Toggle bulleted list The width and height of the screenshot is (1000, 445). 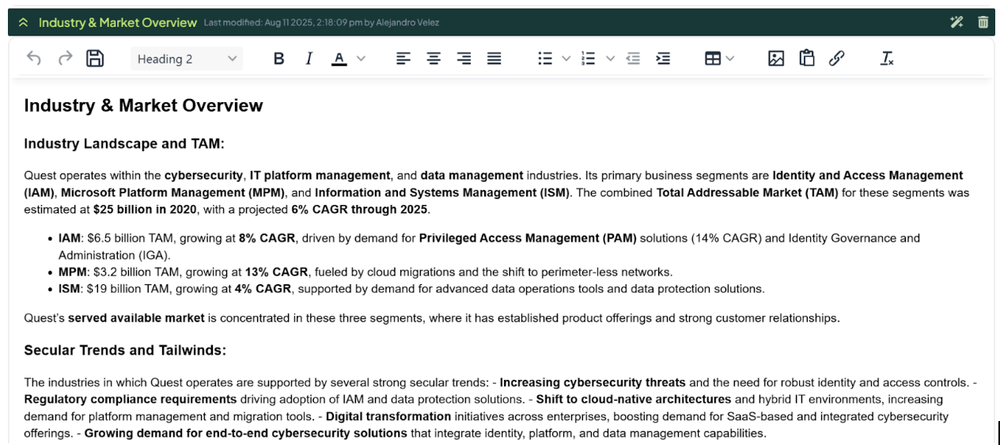coord(545,59)
